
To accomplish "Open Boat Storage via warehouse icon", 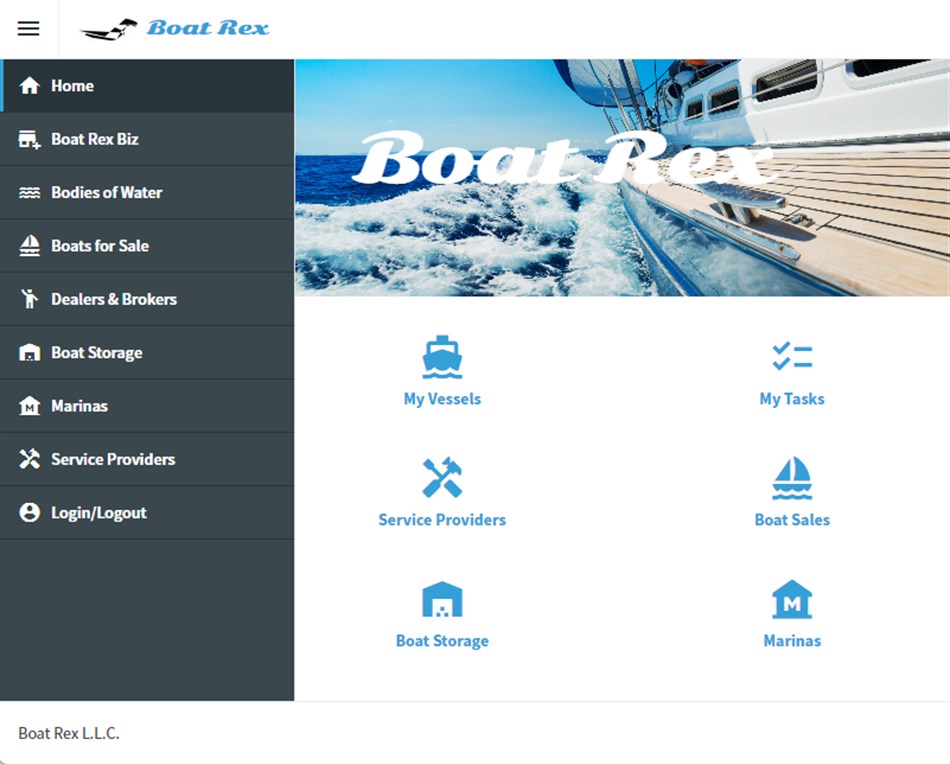I will point(442,598).
